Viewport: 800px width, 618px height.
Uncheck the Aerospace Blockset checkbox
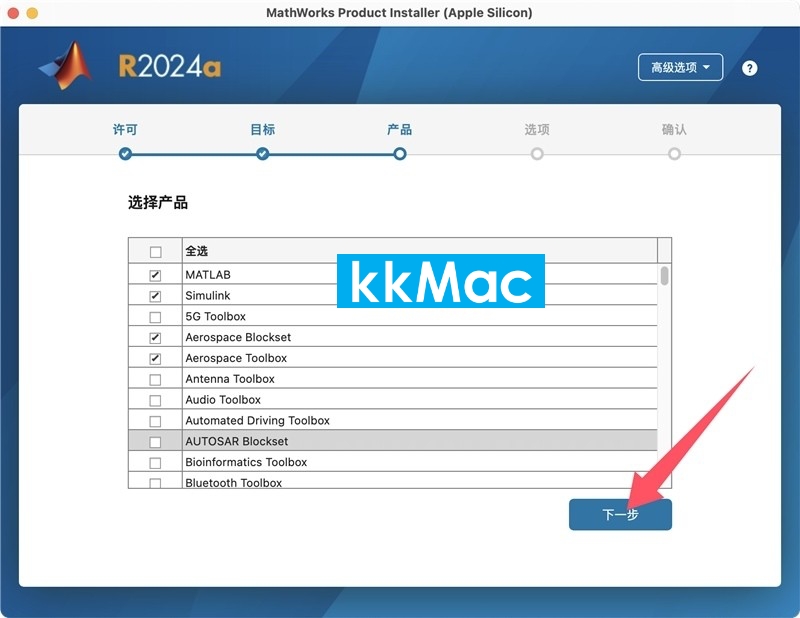(155, 338)
